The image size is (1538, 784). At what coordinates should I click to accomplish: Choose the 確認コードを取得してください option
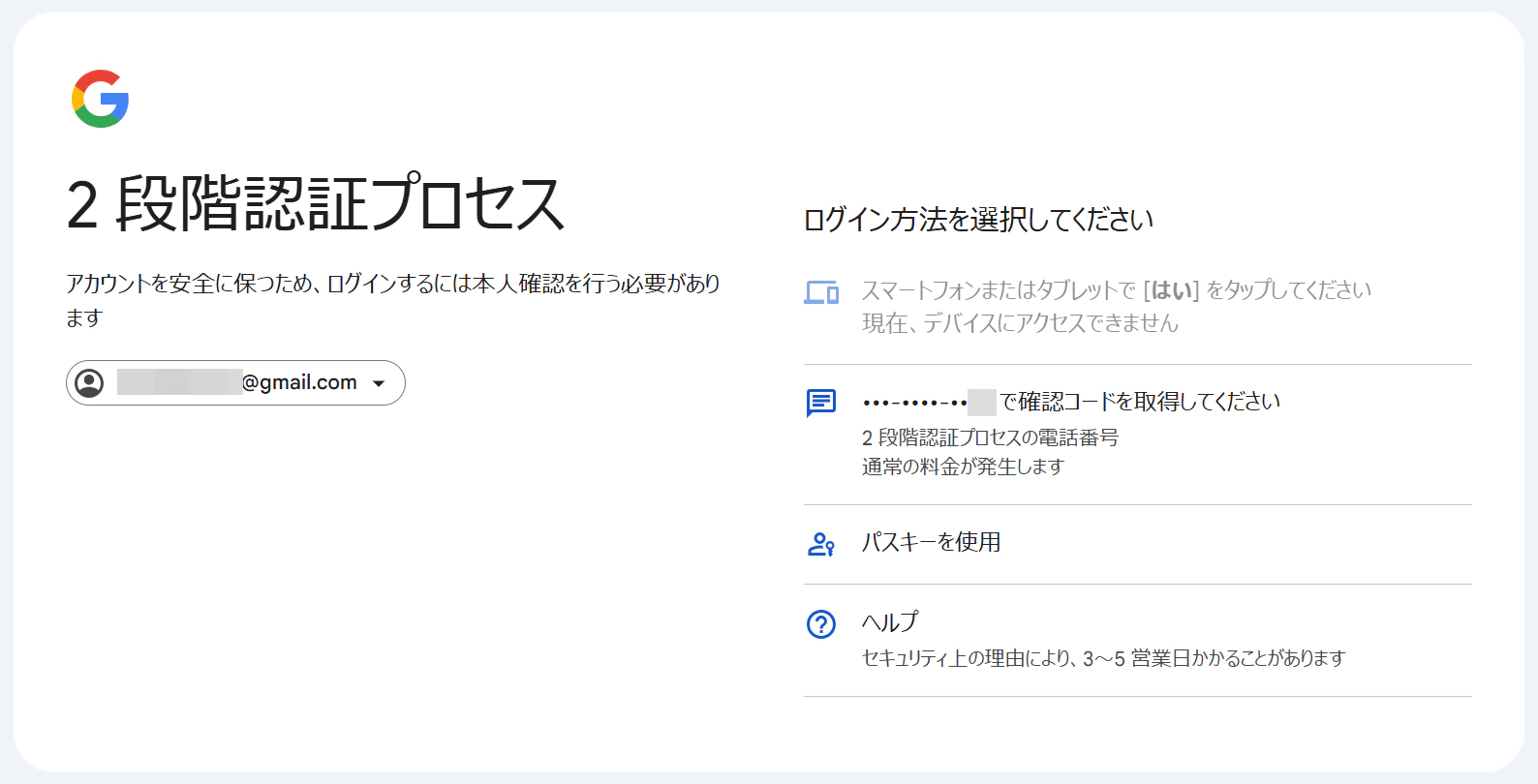coord(1139,402)
